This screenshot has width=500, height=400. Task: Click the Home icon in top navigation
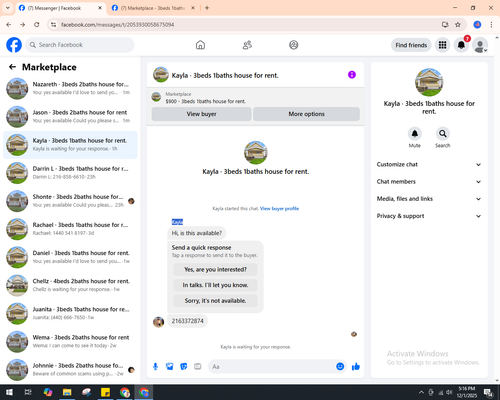pos(200,45)
